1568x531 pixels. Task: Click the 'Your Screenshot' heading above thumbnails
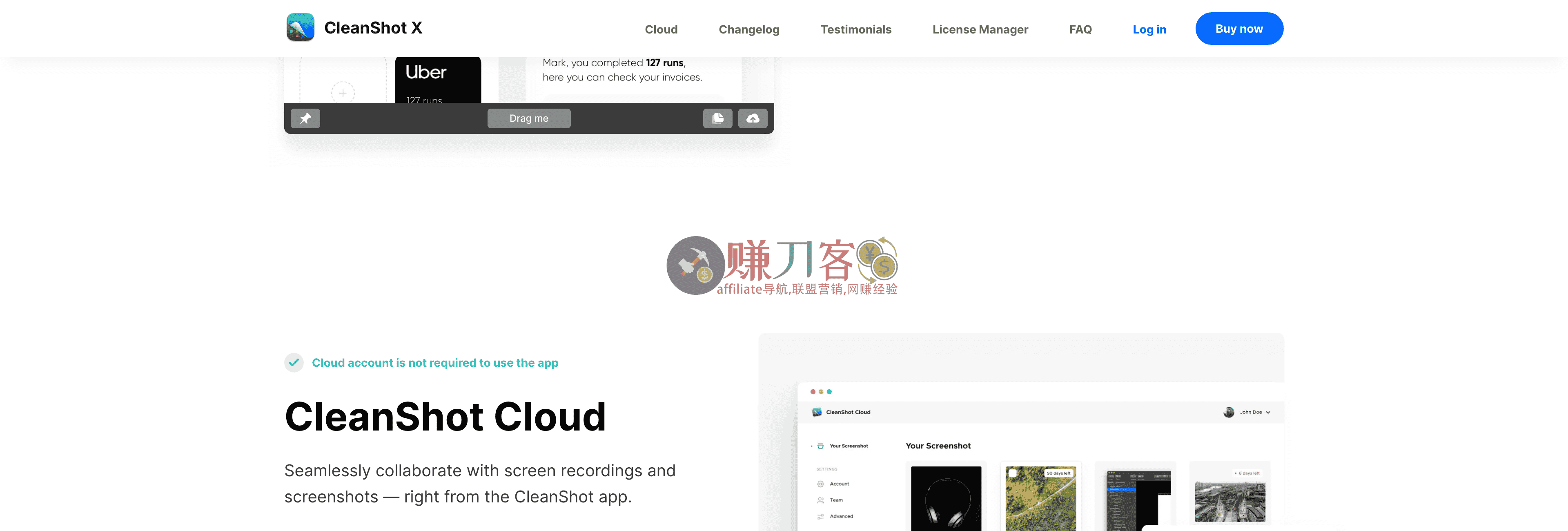click(938, 446)
